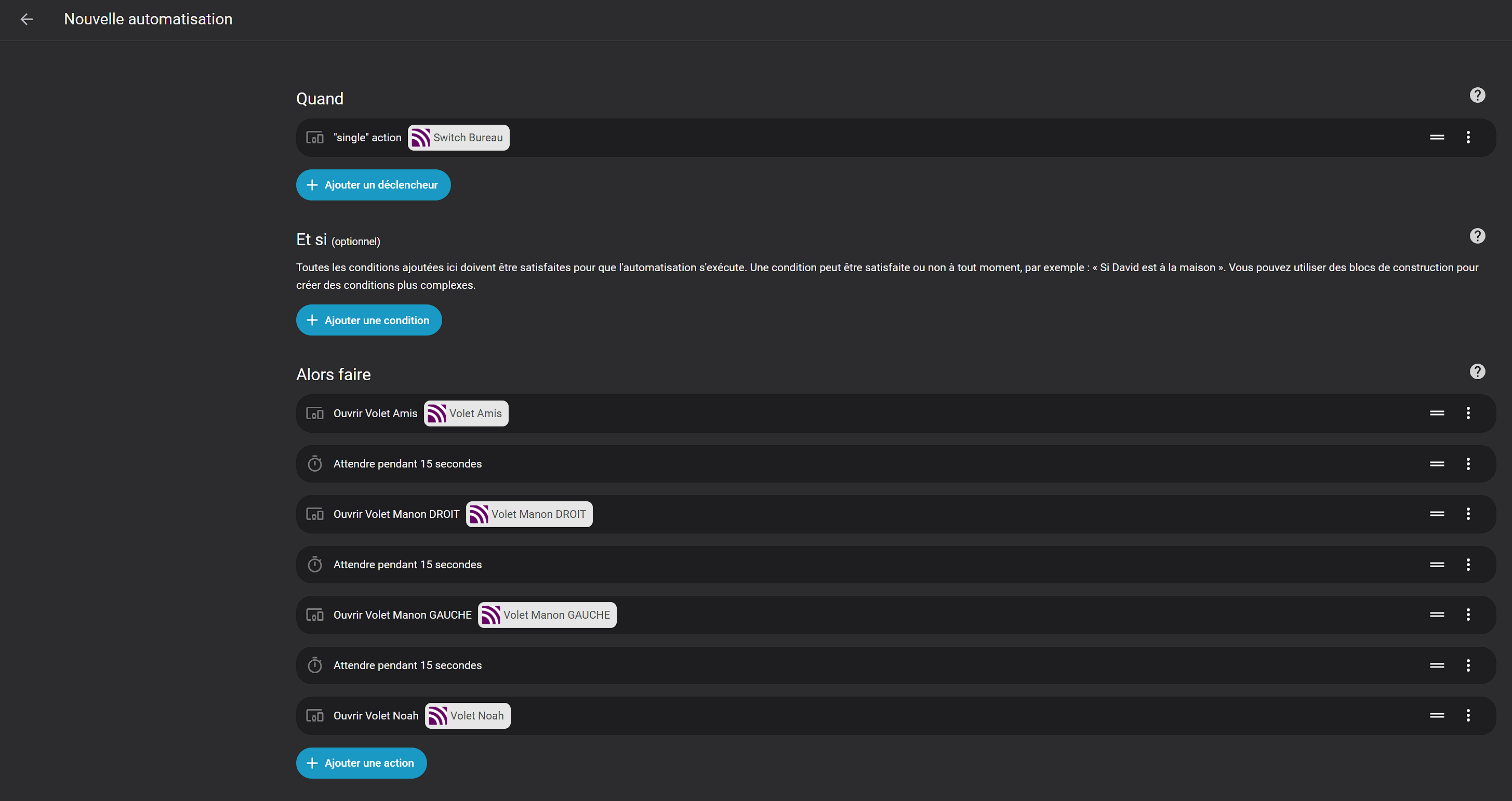Viewport: 1512px width, 801px height.
Task: Open overflow menu of last wait action
Action: coord(1468,665)
